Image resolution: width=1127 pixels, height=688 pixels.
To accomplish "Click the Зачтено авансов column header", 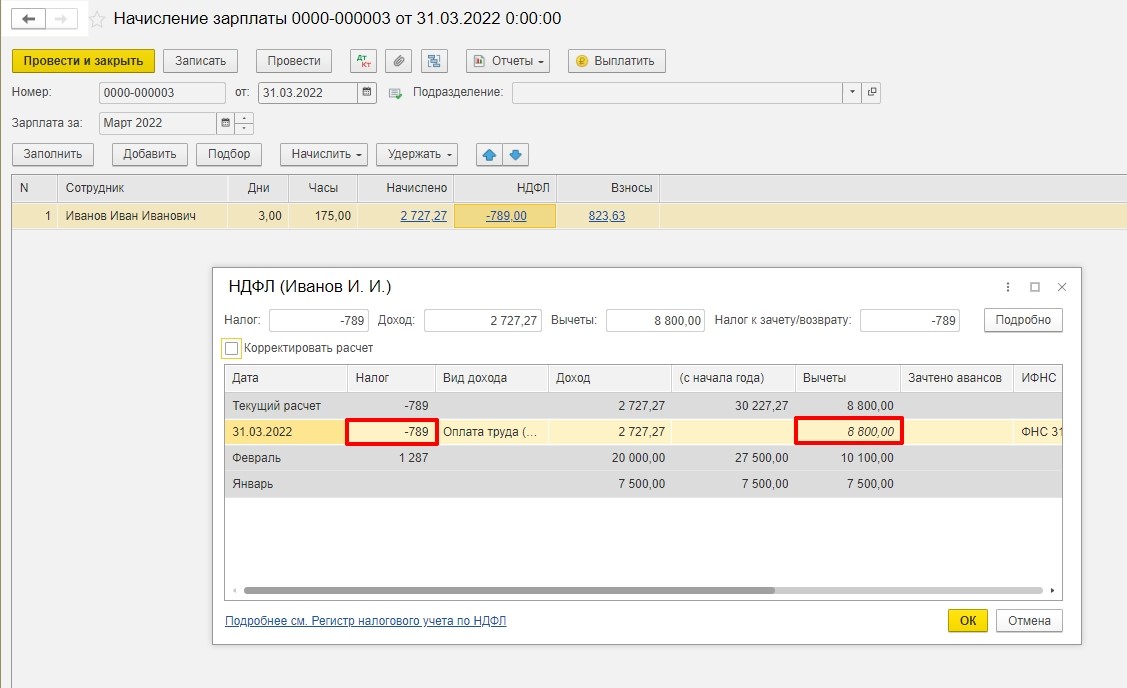I will [x=957, y=378].
